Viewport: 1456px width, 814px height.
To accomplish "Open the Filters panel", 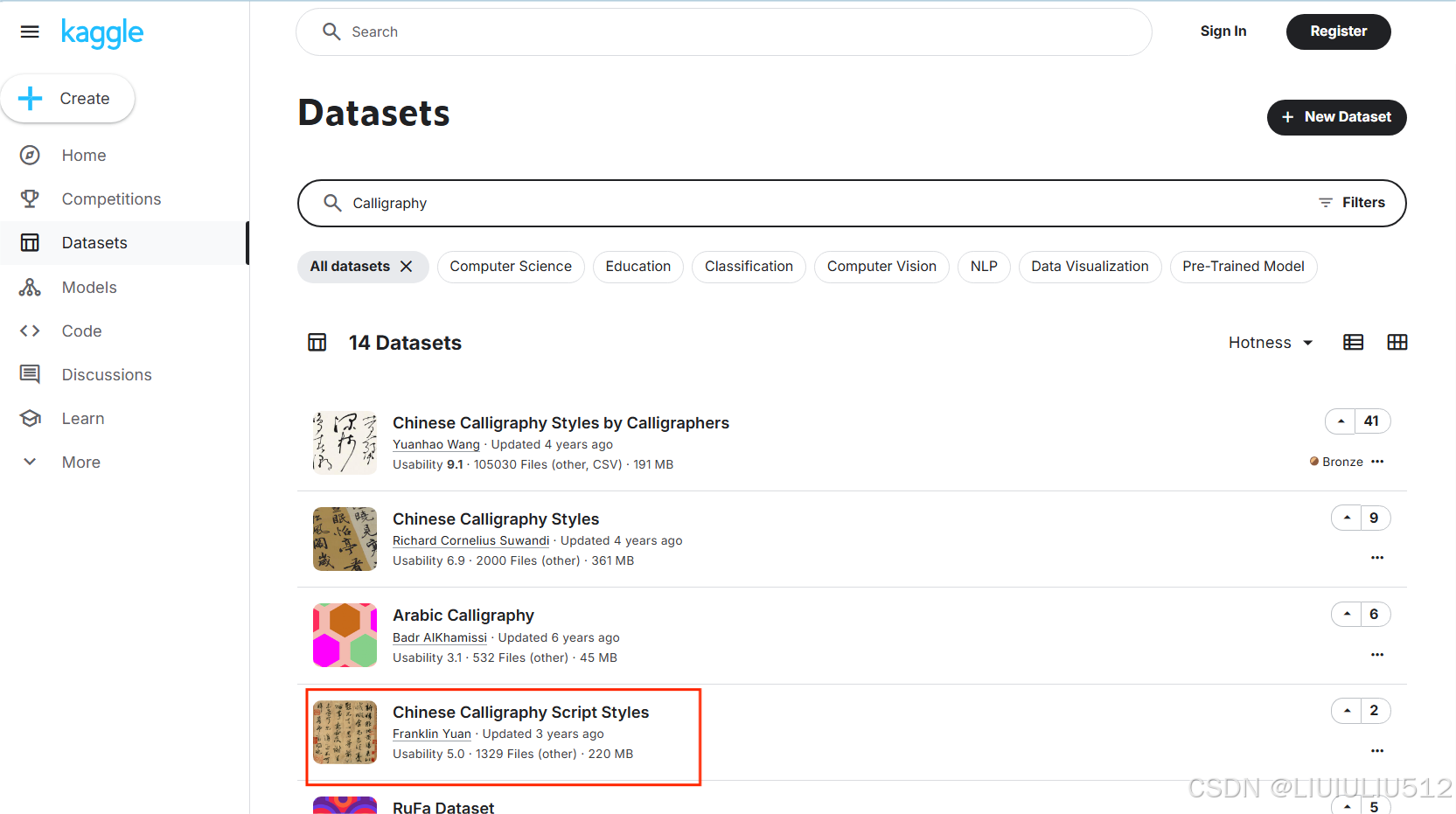I will pos(1352,203).
